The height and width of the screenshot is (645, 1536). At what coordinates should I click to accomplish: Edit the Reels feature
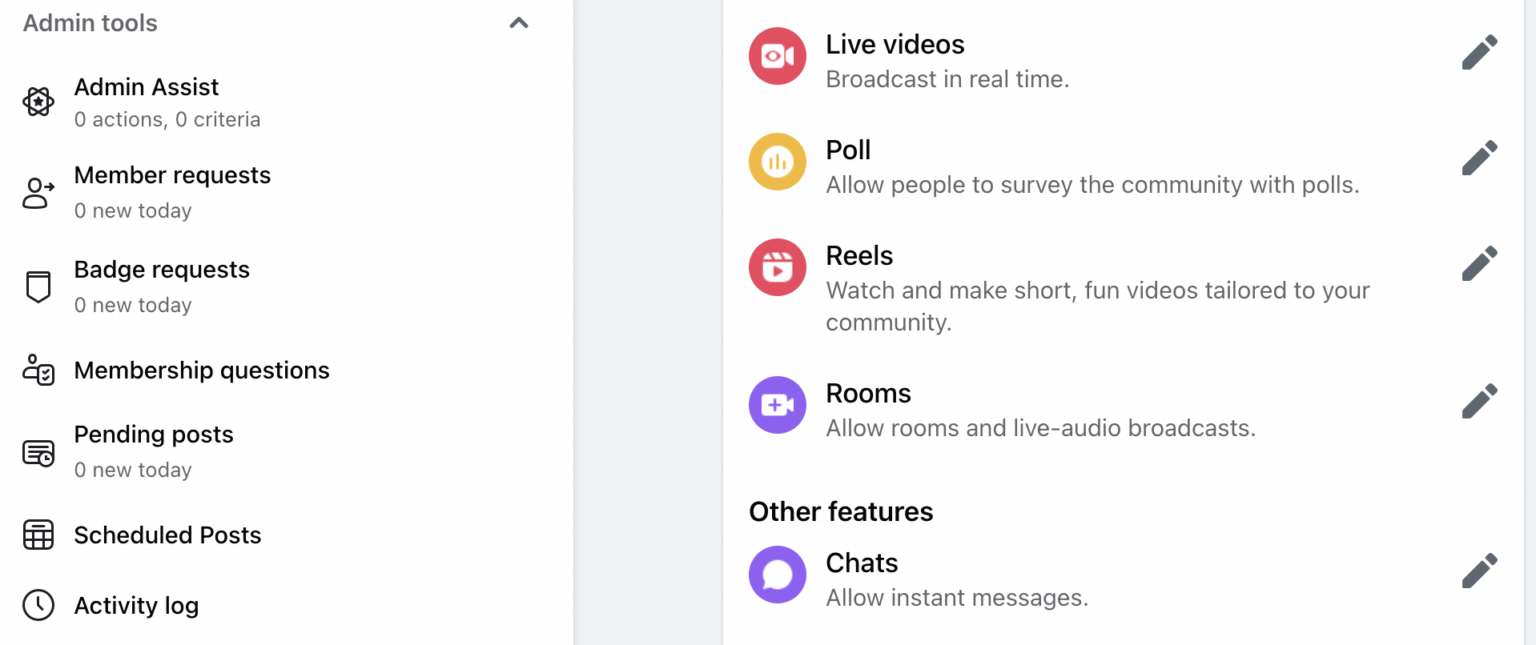(x=1479, y=262)
